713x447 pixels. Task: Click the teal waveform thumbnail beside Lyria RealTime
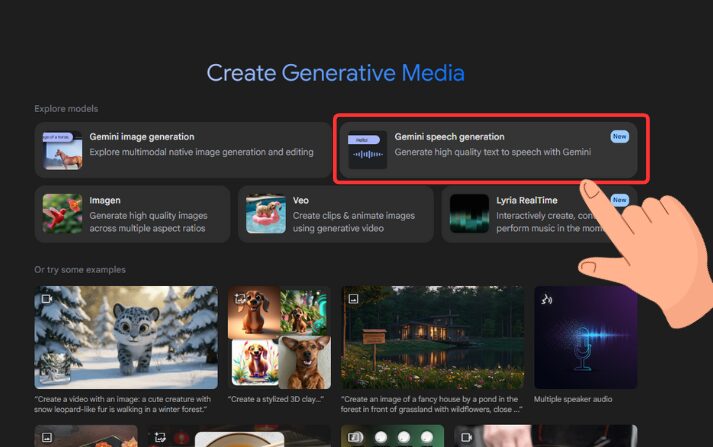469,214
